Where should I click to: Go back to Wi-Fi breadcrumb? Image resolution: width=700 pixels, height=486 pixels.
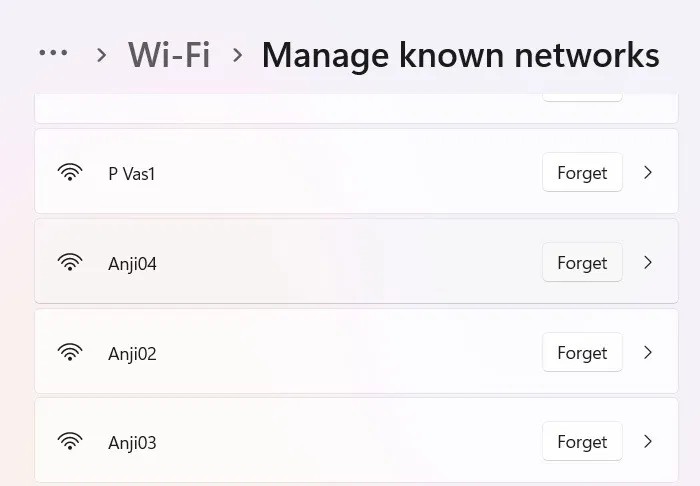click(x=169, y=54)
